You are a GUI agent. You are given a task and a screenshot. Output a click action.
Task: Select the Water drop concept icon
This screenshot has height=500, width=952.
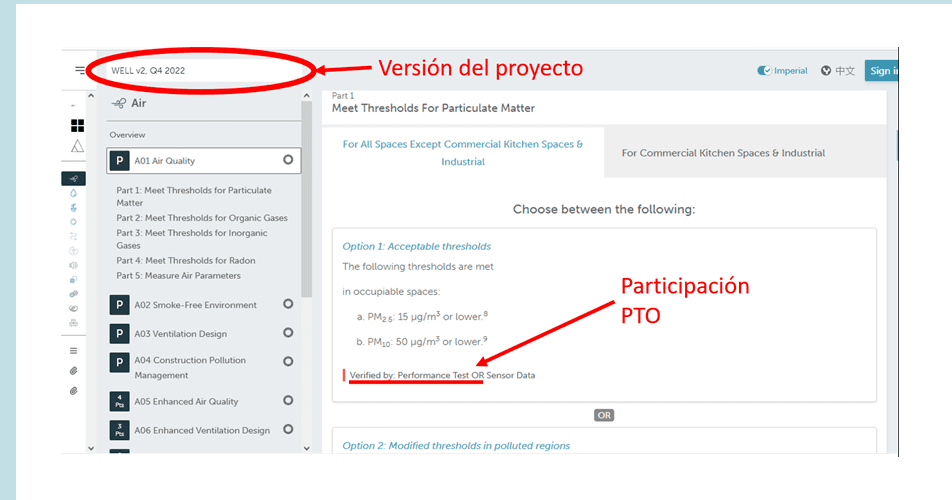[73, 193]
